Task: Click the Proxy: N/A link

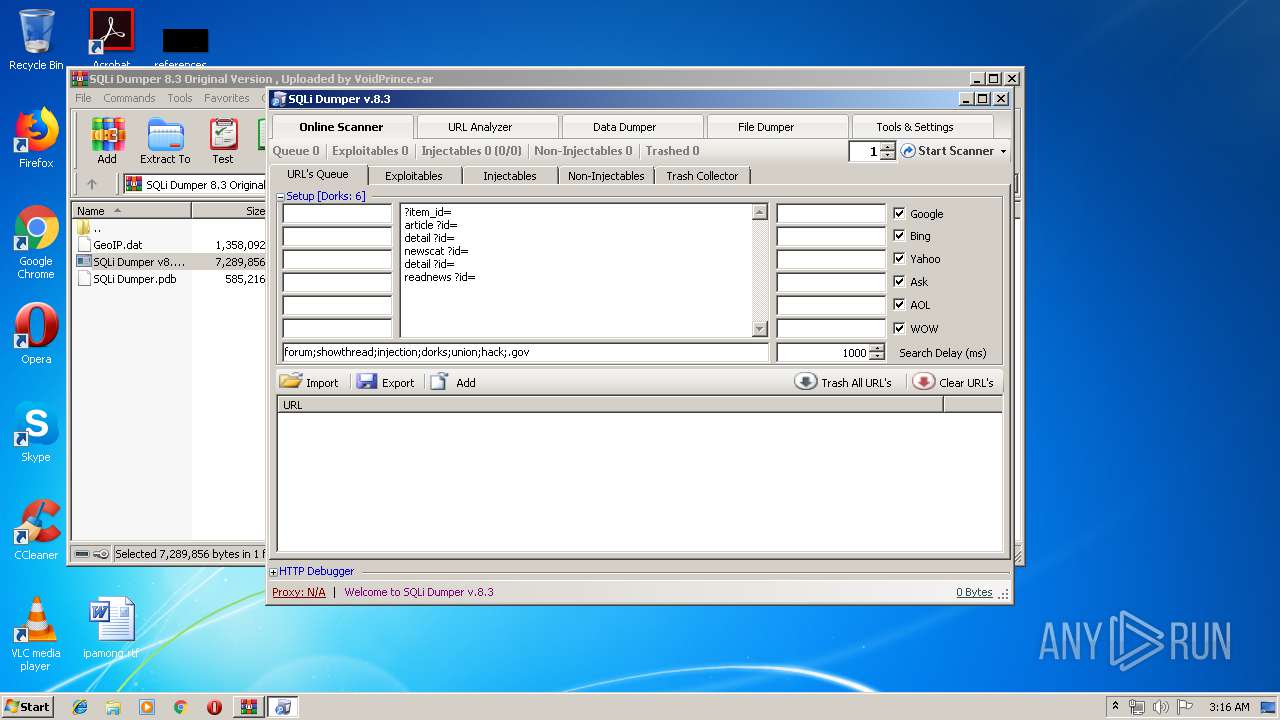Action: click(x=299, y=592)
